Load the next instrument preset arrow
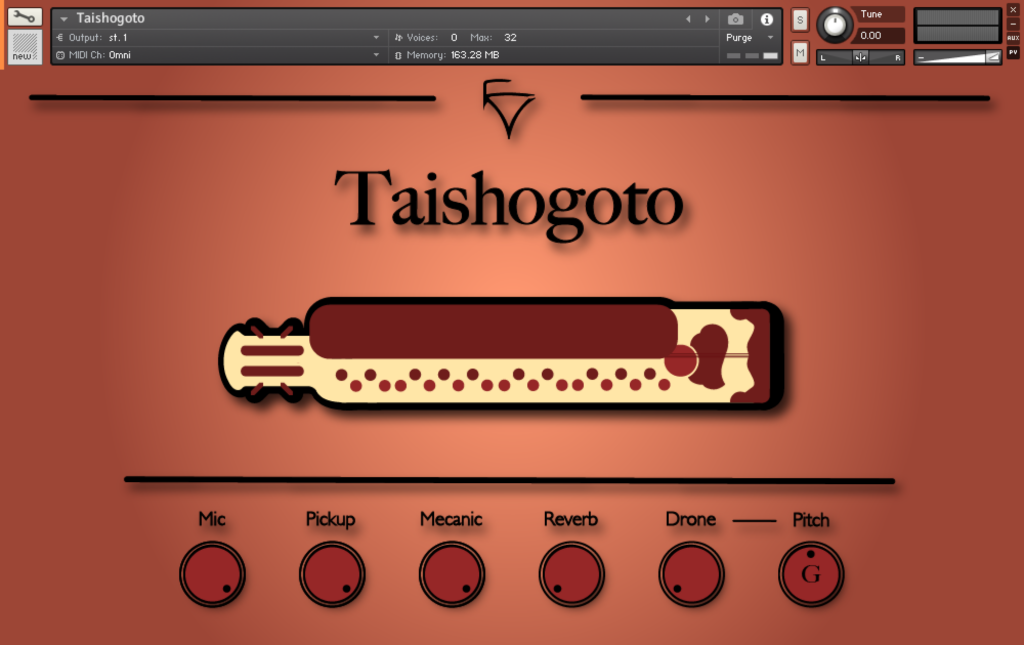This screenshot has height=645, width=1024. (707, 19)
